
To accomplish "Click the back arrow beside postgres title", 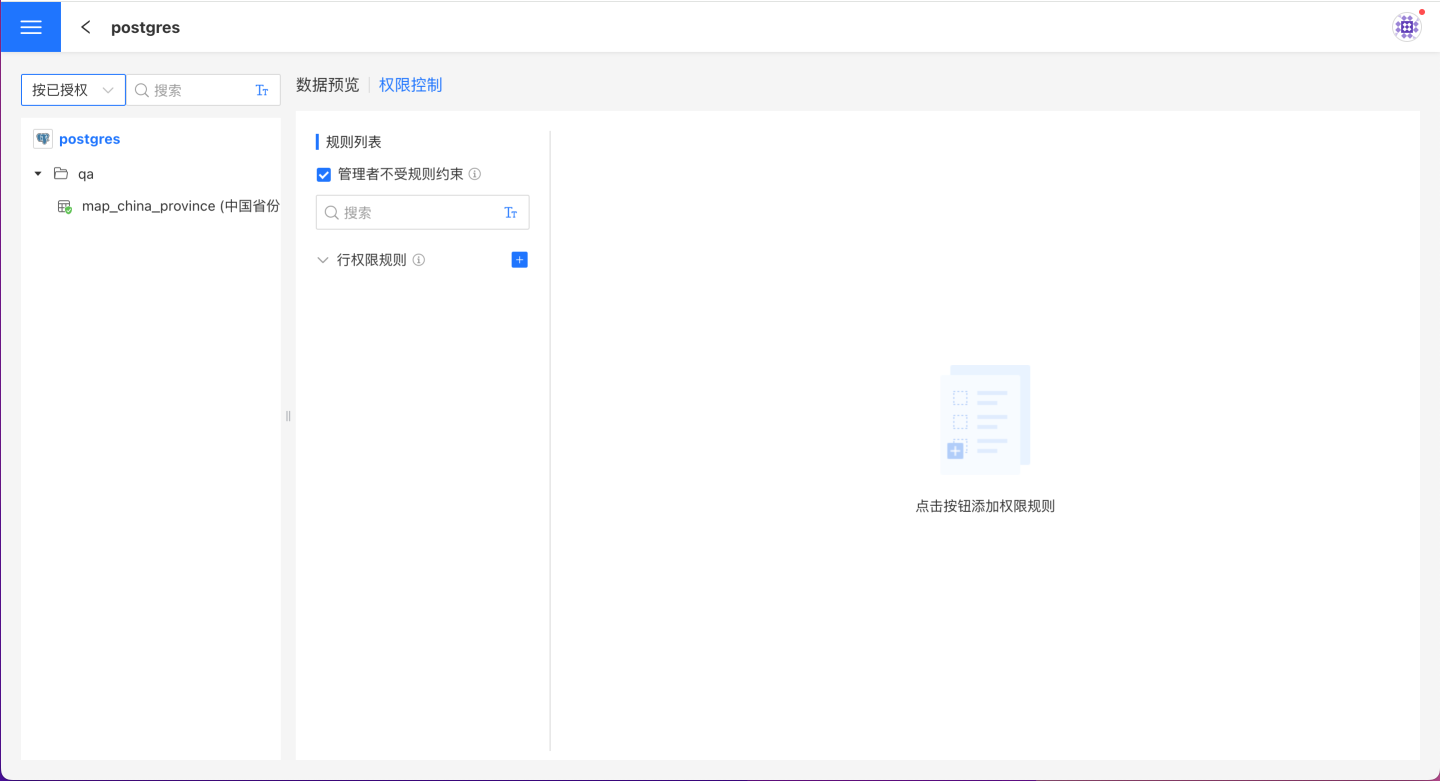I will (86, 27).
